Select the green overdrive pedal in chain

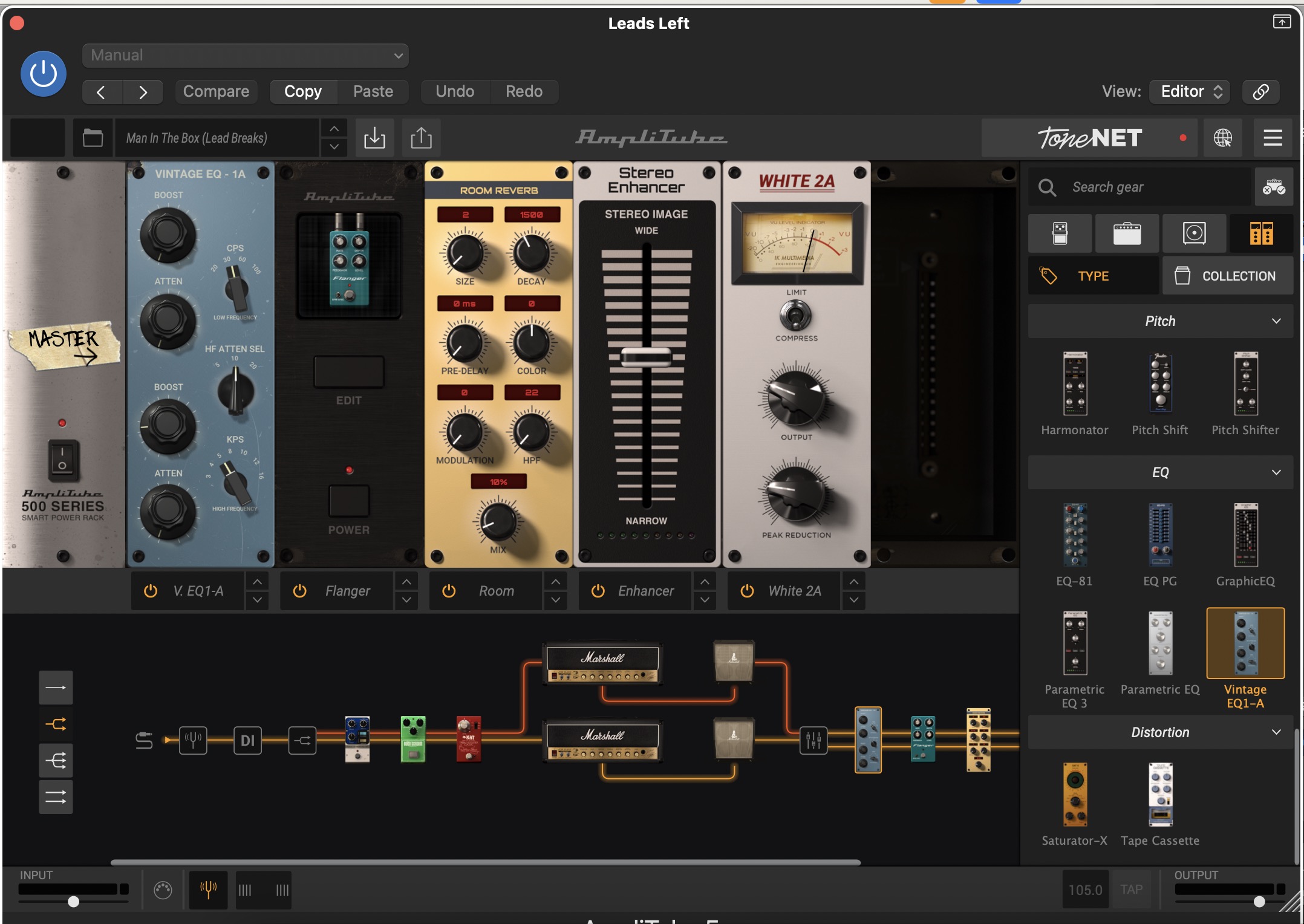pos(413,739)
